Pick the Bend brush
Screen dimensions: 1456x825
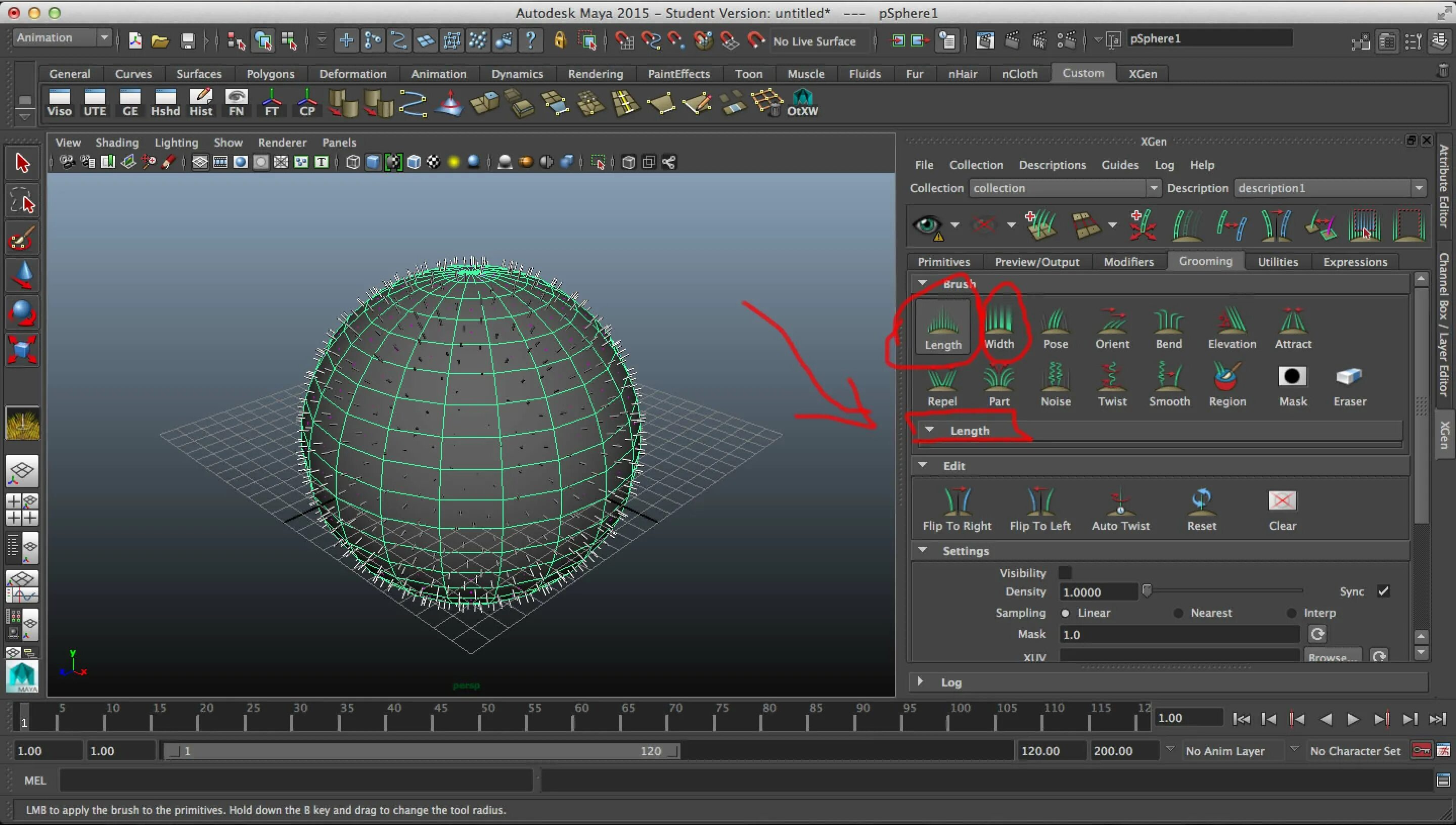tap(1168, 327)
